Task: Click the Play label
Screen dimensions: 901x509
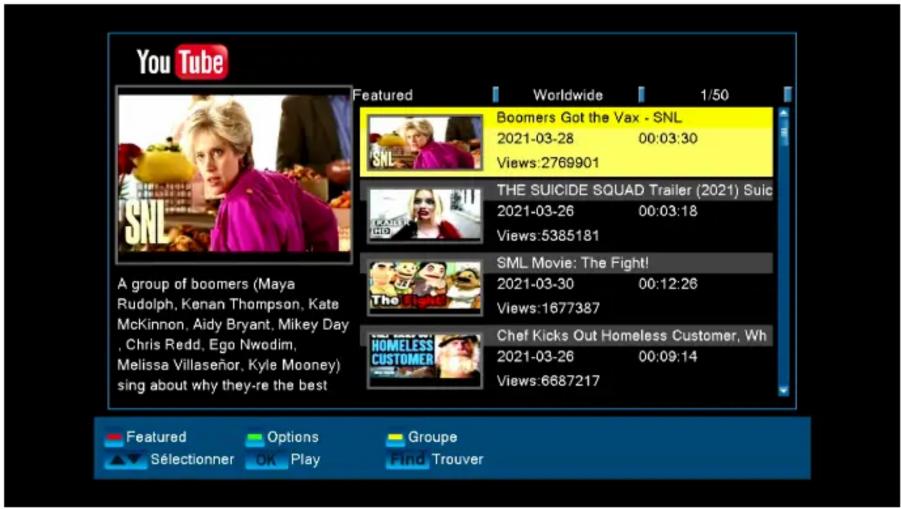Action: click(305, 460)
